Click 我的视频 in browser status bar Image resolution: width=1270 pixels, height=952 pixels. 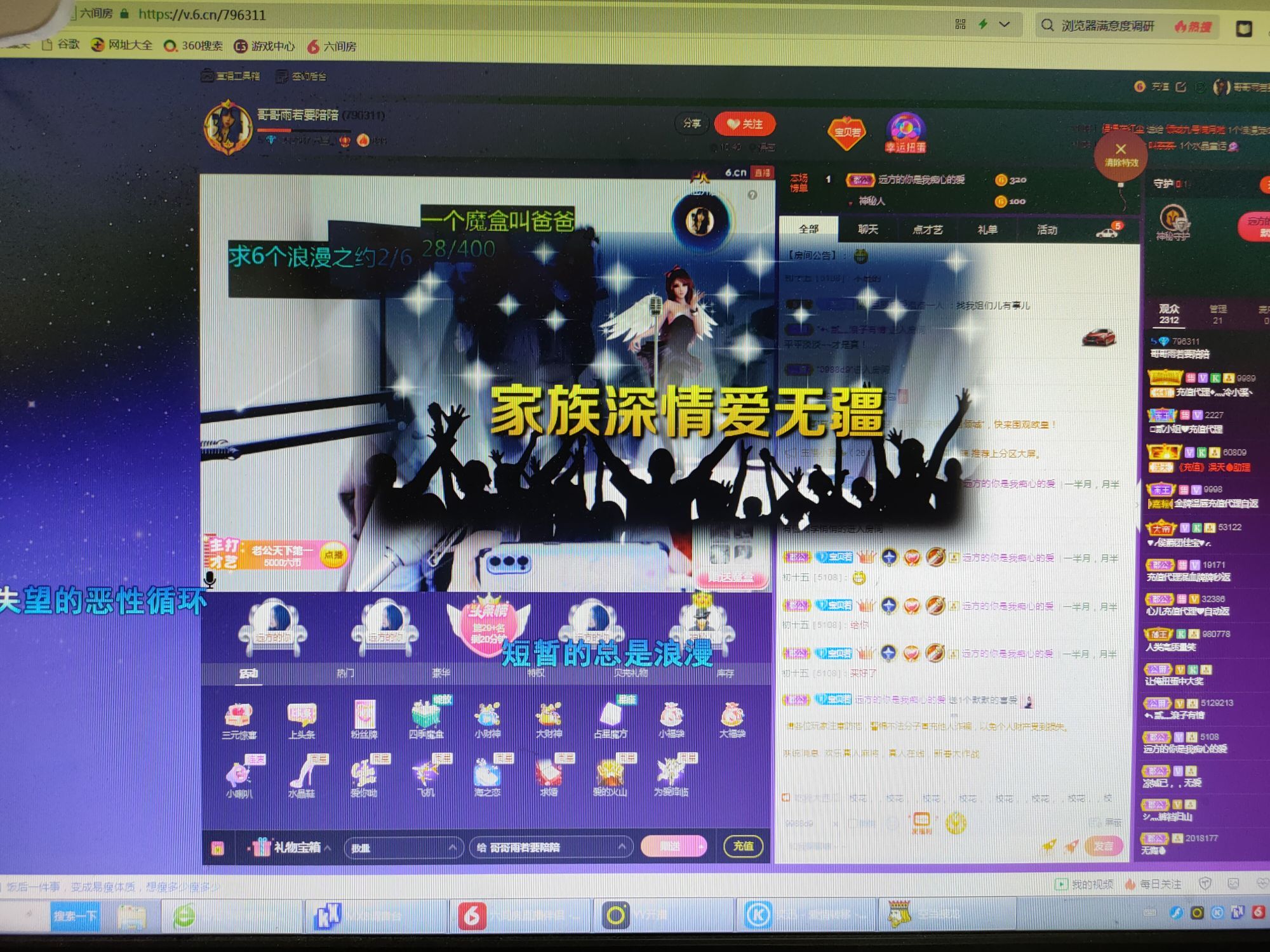click(x=1085, y=883)
